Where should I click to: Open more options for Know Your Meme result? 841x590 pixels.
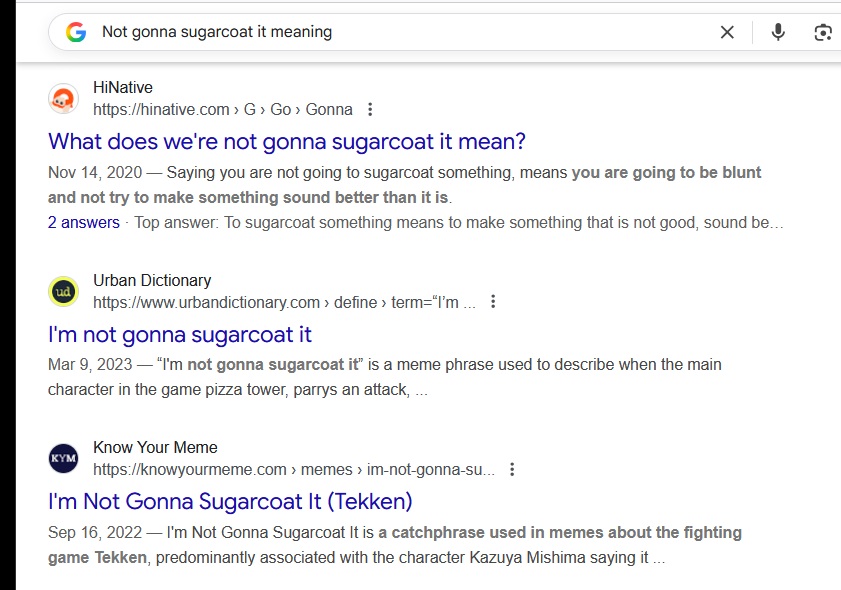tap(512, 469)
